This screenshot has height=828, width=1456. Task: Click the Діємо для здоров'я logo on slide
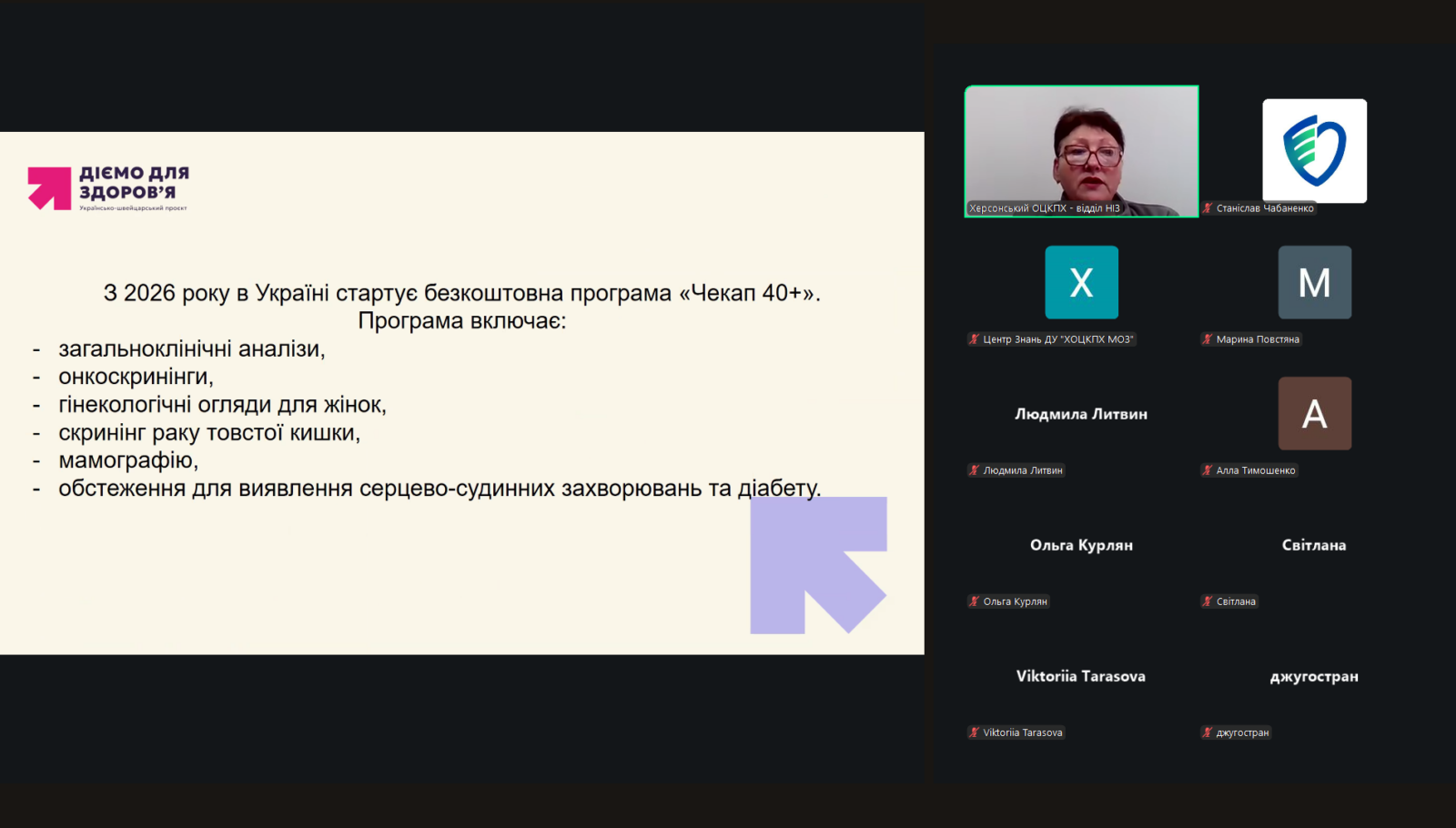click(x=108, y=187)
